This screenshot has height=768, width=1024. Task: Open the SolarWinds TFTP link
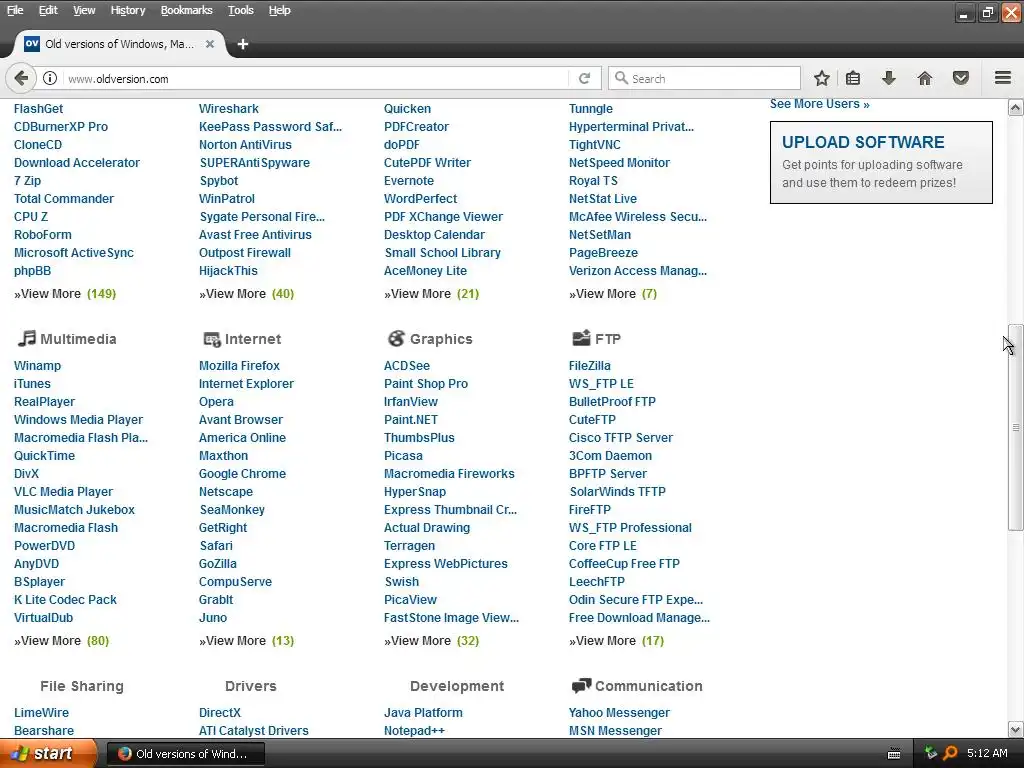617,492
